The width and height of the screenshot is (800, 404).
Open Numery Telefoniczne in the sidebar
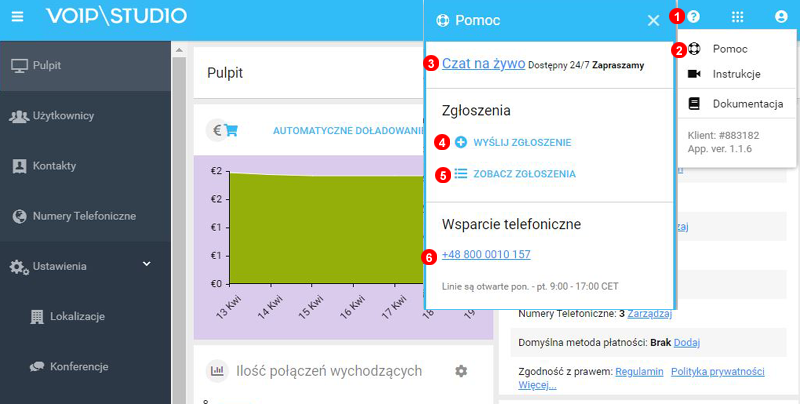click(84, 216)
